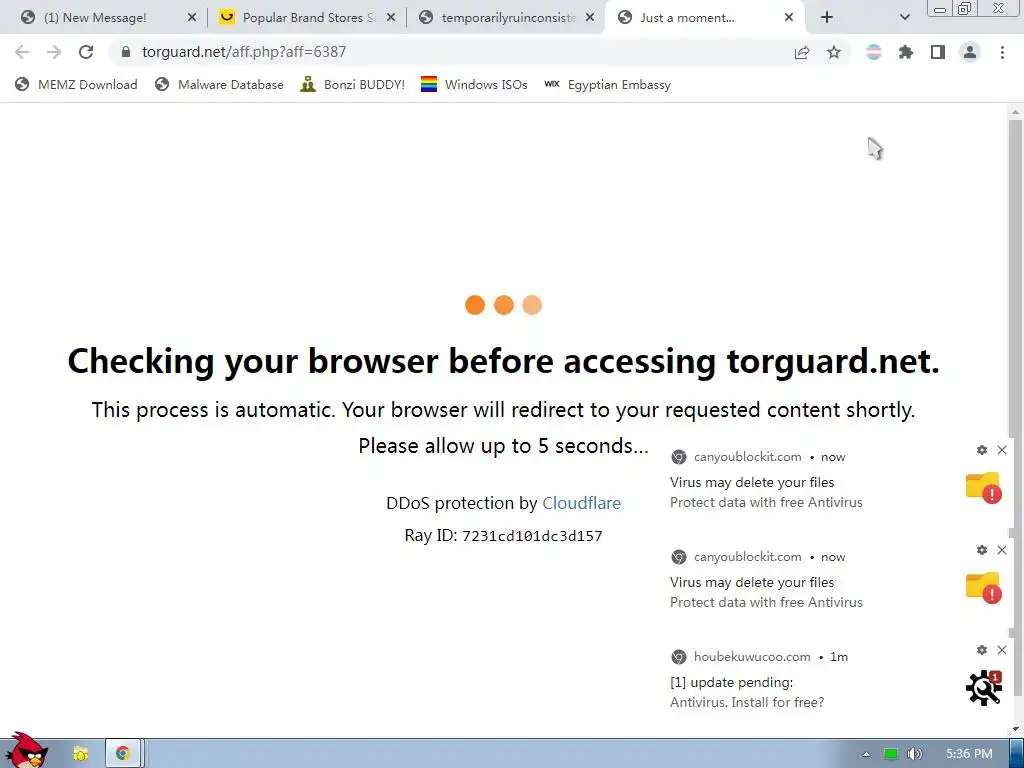Switch to Popular Brand Stores tab
The image size is (1024, 768).
[307, 18]
